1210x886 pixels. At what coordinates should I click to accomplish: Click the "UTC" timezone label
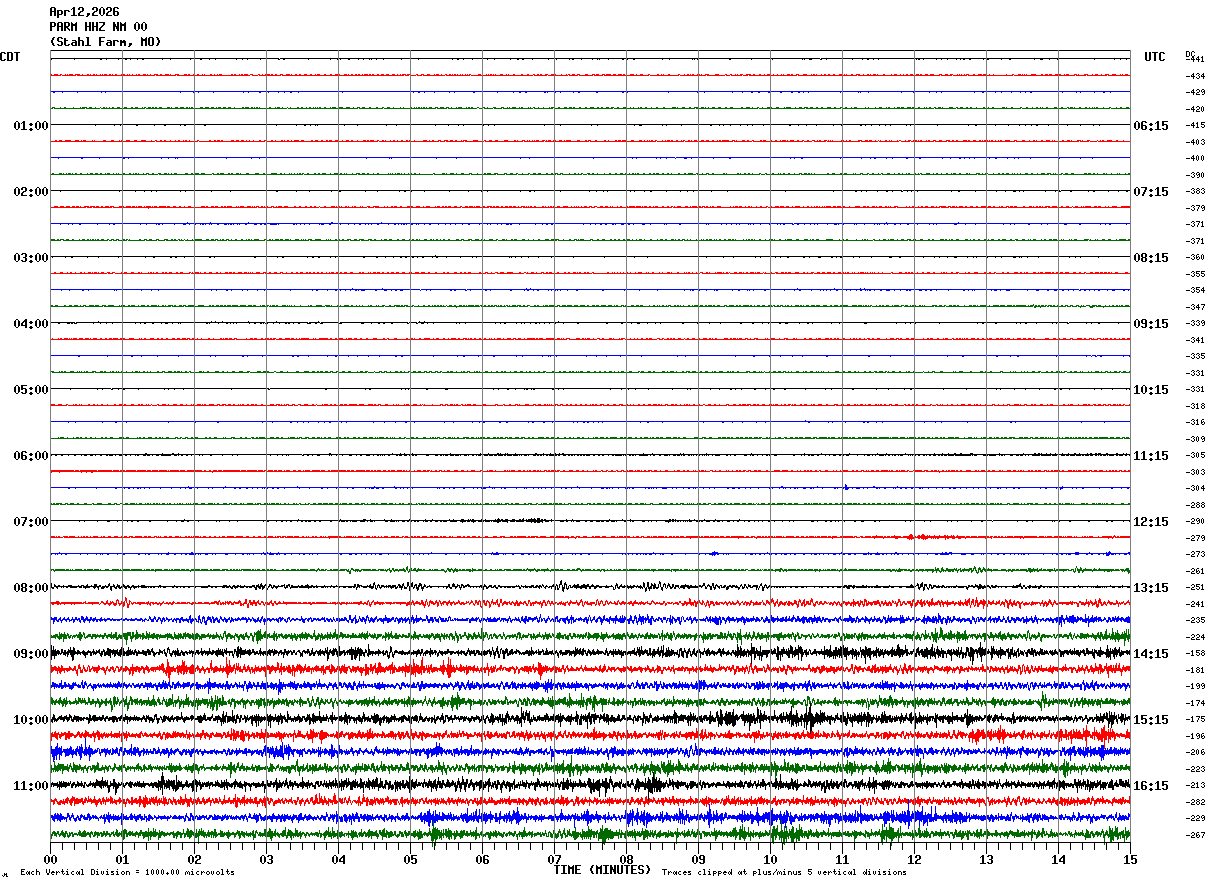tap(1155, 57)
